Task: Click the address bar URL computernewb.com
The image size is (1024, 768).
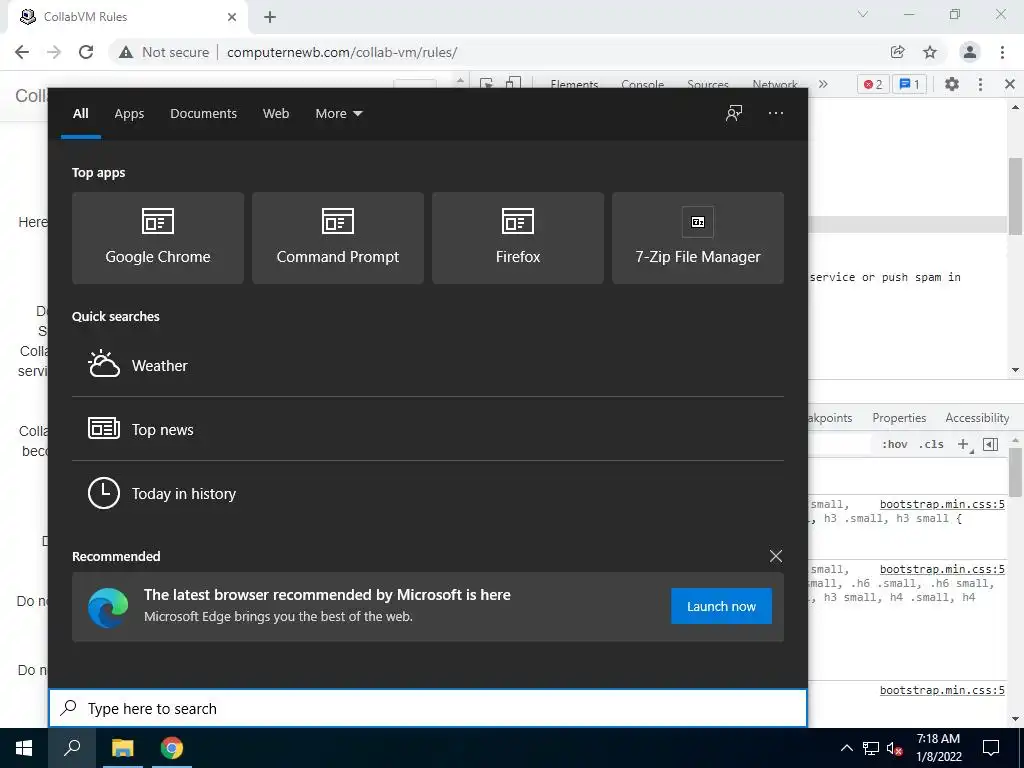Action: click(342, 52)
